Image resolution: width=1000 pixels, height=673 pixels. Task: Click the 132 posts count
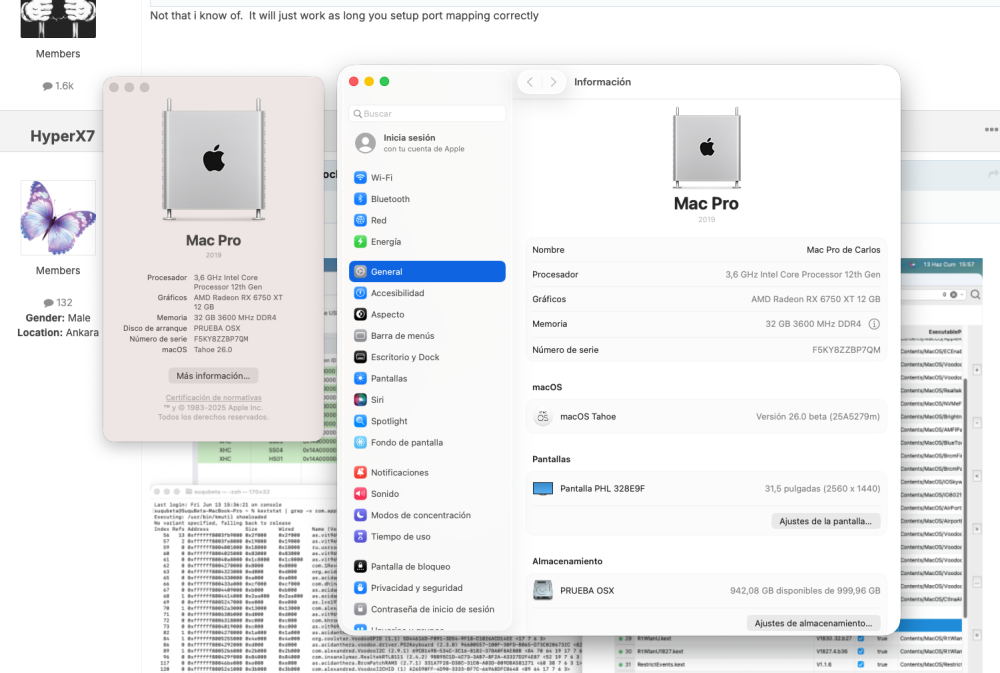click(58, 302)
